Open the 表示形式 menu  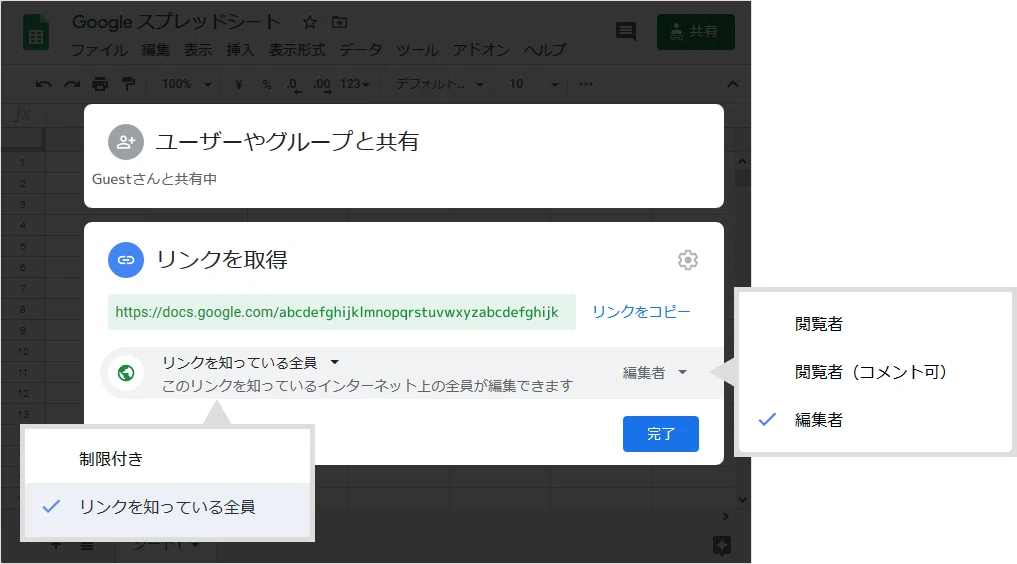297,50
